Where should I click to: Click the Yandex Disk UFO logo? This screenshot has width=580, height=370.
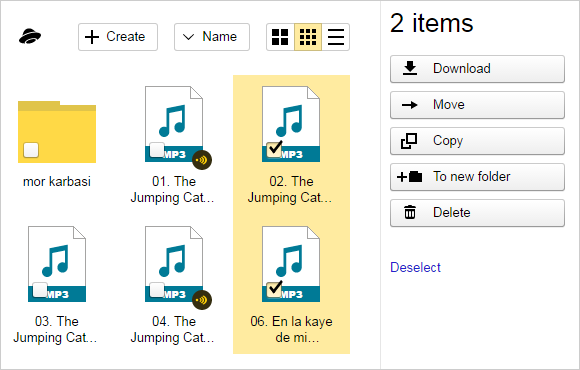(x=30, y=37)
